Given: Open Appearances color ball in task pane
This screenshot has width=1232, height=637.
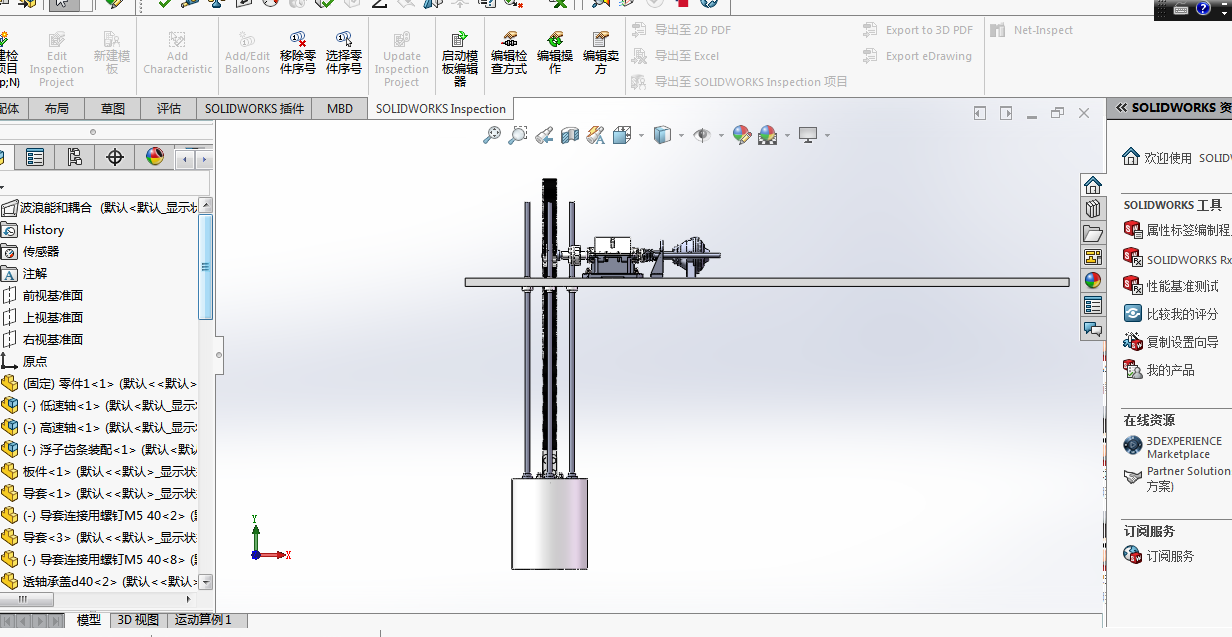Looking at the screenshot, I should 1093,281.
